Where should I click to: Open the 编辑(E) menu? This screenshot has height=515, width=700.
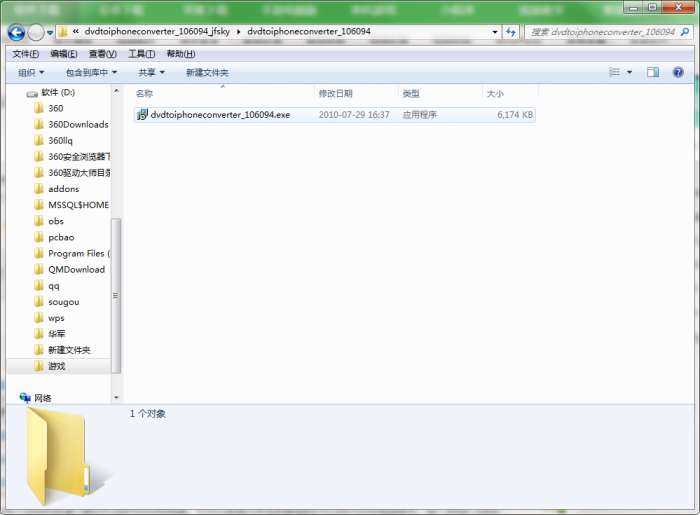pos(64,54)
